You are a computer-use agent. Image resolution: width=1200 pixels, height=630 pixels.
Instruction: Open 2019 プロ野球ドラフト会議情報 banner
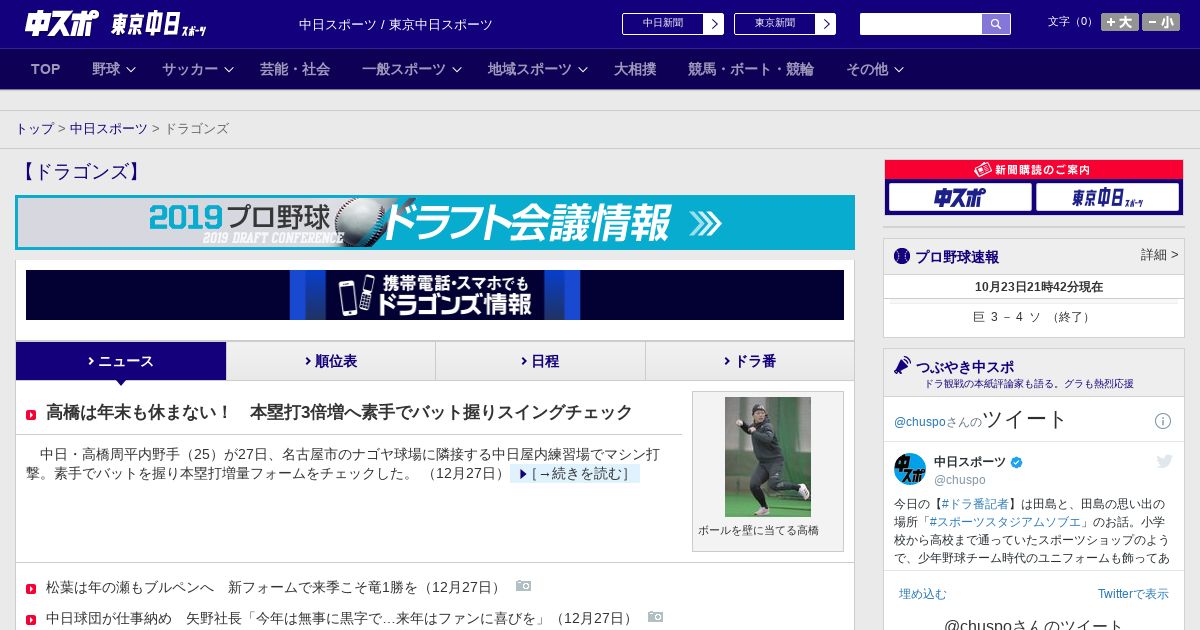[435, 222]
